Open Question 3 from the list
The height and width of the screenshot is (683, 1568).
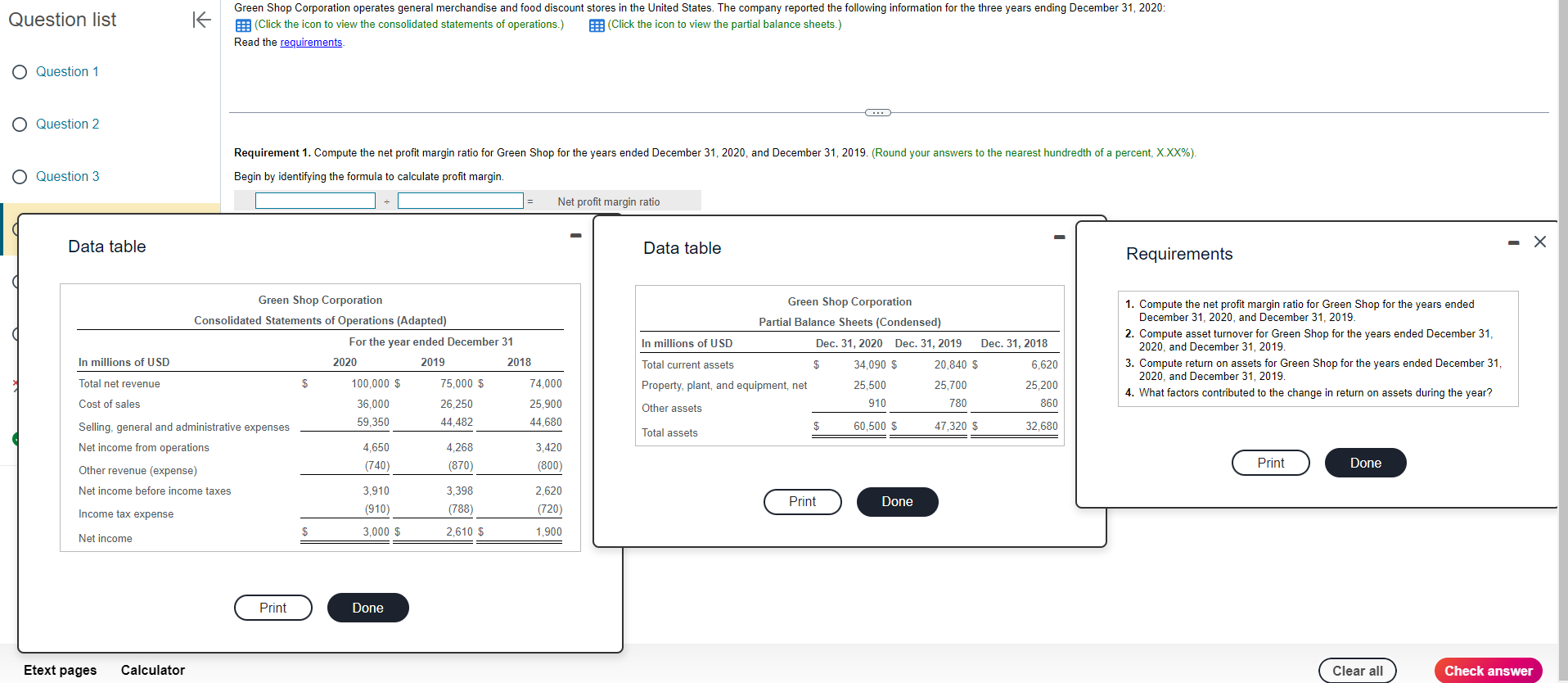click(x=67, y=177)
